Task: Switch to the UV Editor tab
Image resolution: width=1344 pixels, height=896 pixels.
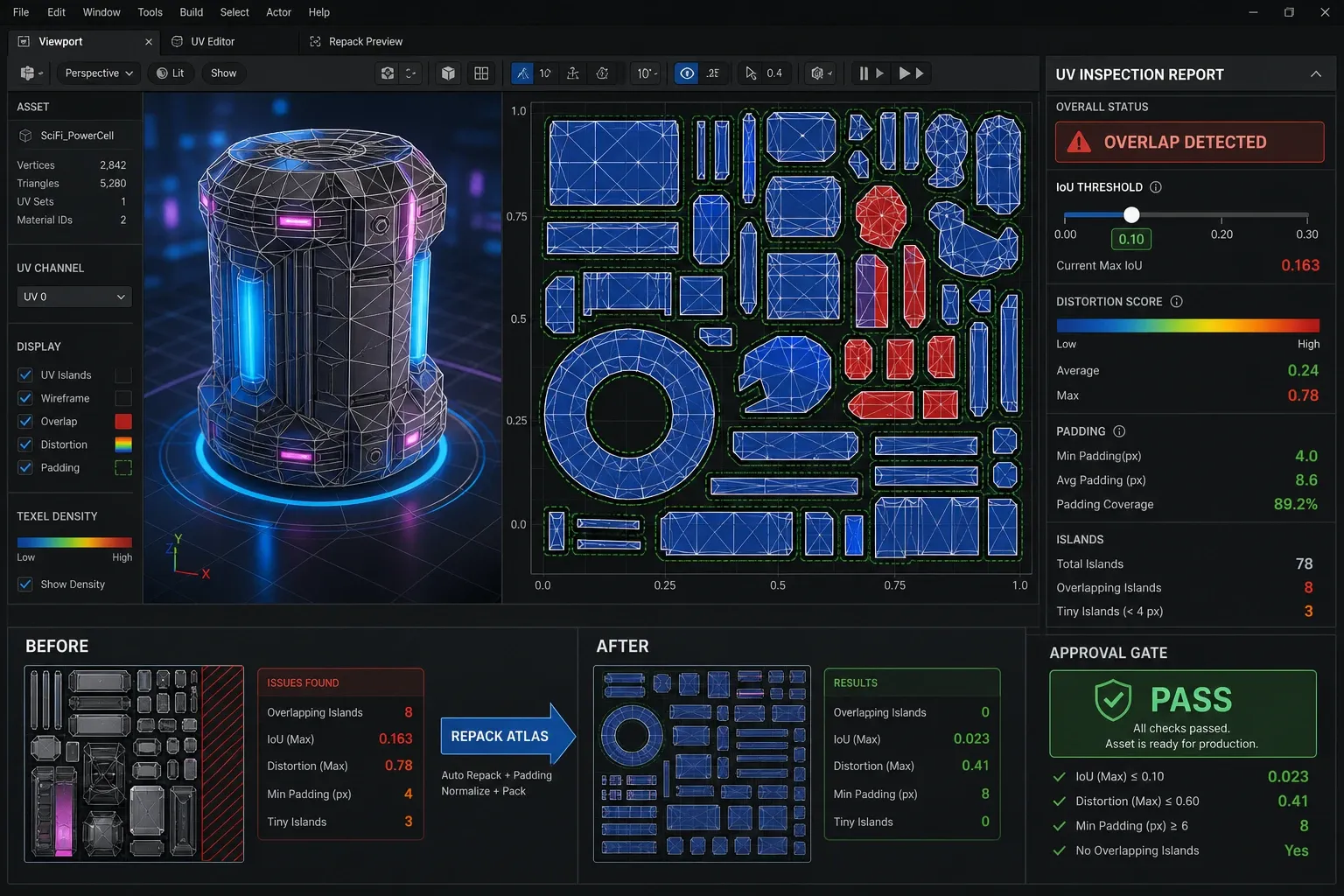Action: (x=213, y=41)
